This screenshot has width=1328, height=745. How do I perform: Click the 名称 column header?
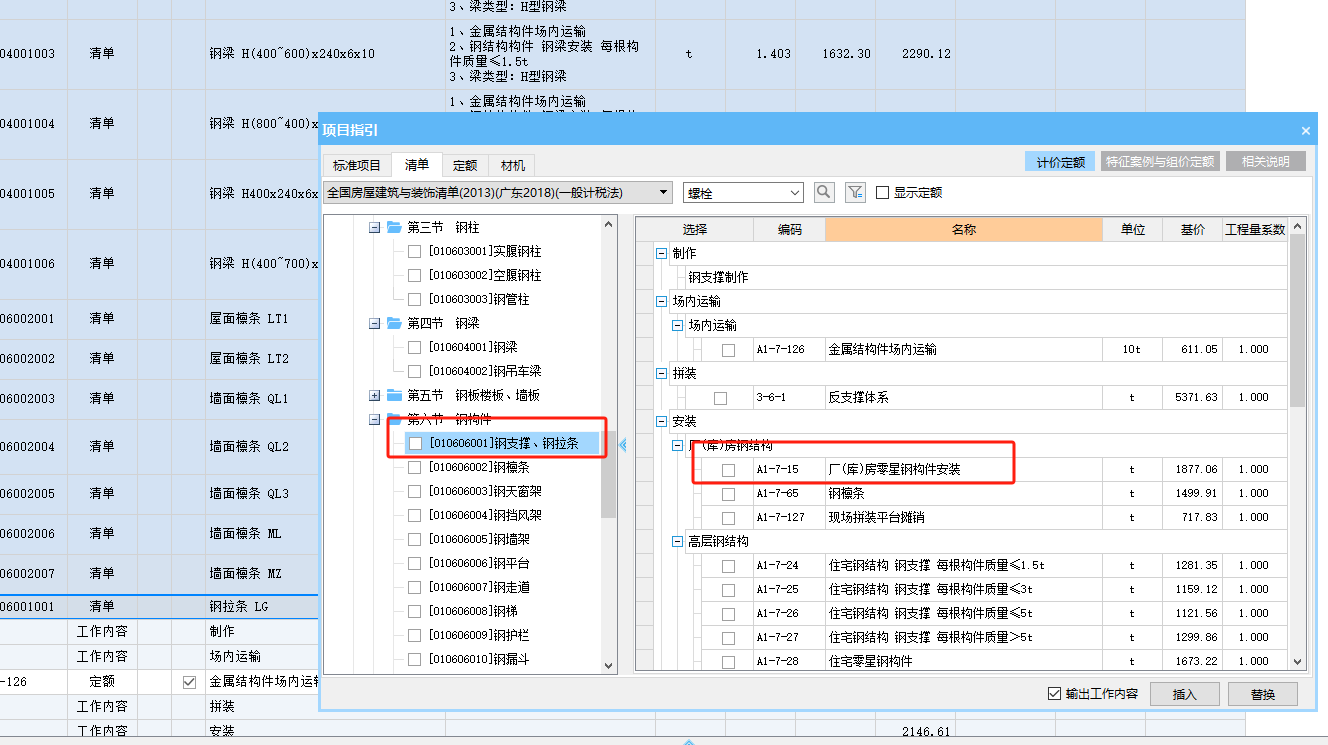click(964, 230)
